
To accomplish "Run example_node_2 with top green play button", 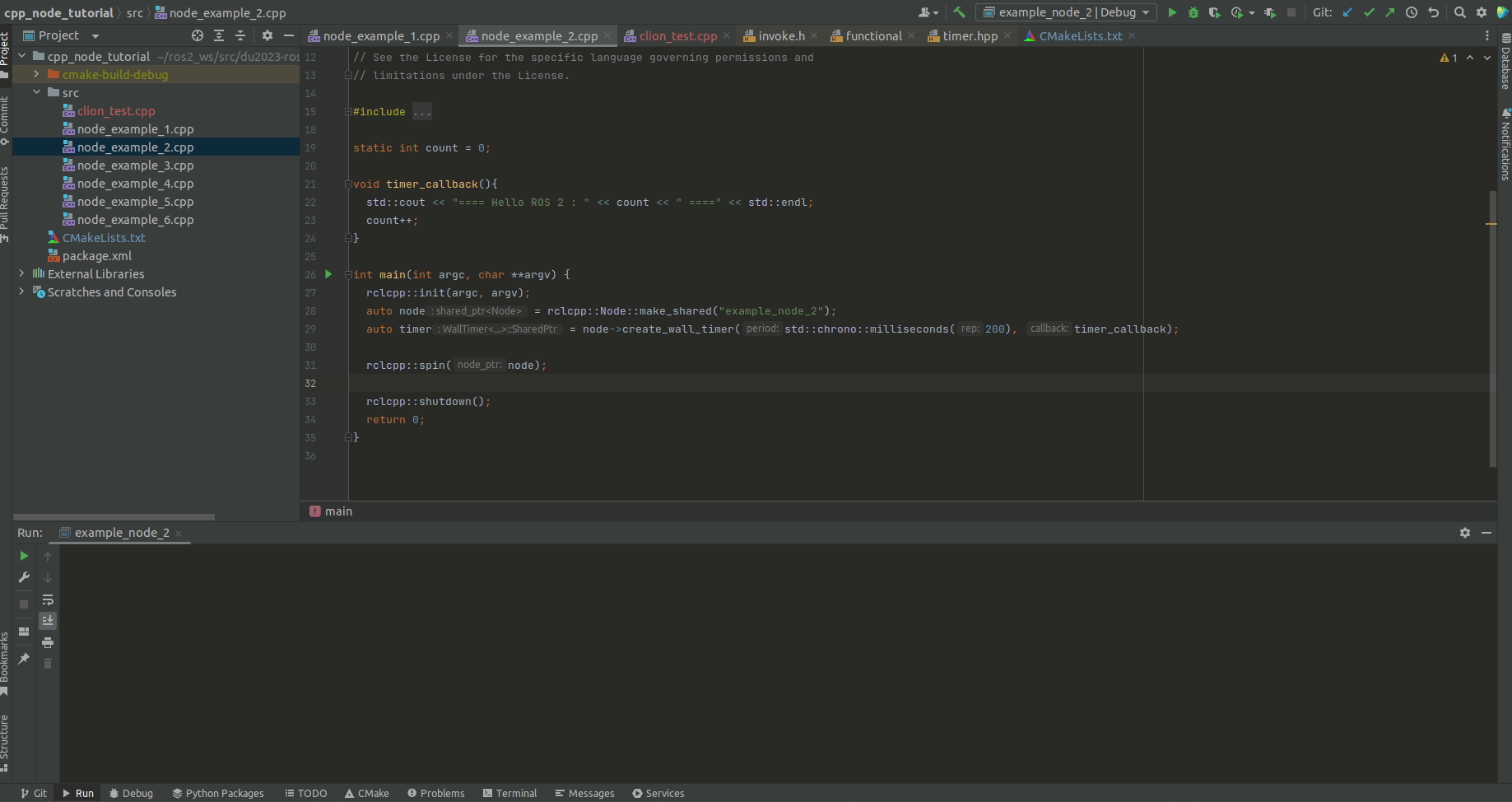I will [x=1172, y=12].
